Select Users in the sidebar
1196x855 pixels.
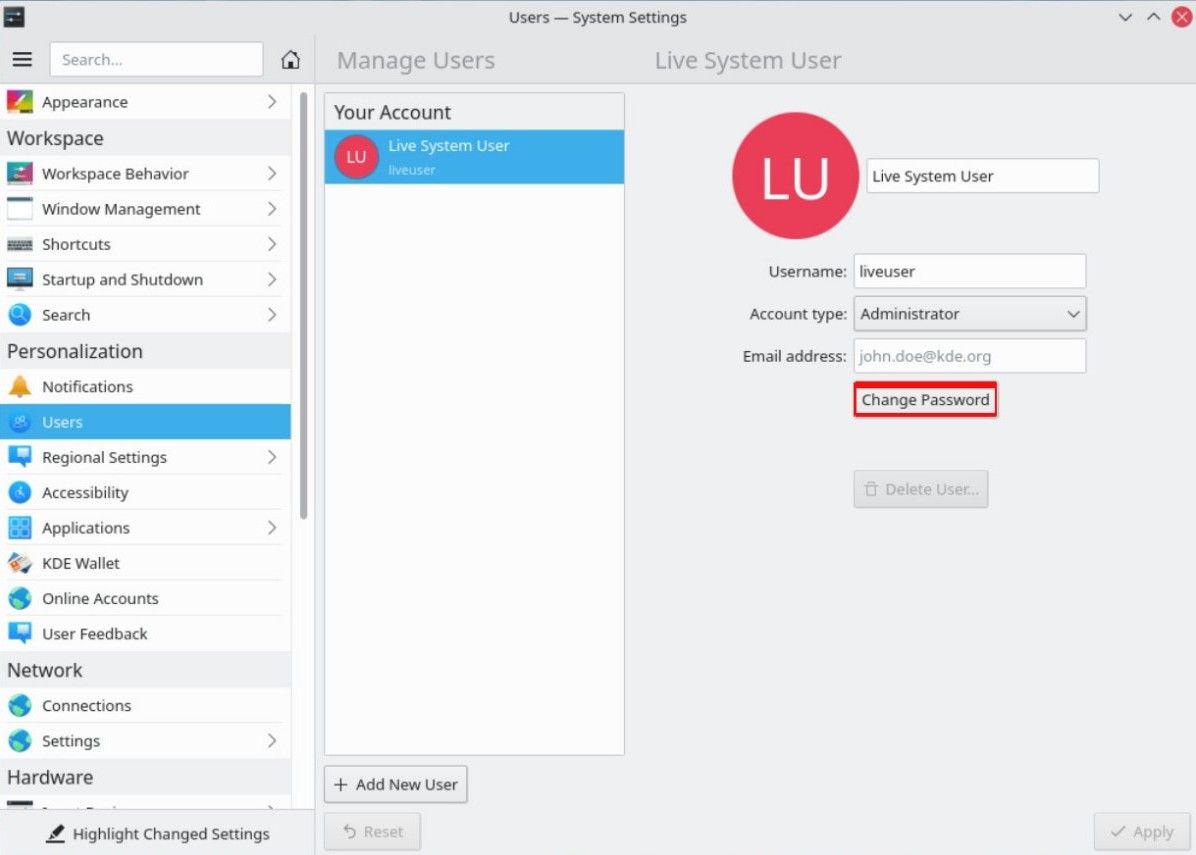coord(62,421)
